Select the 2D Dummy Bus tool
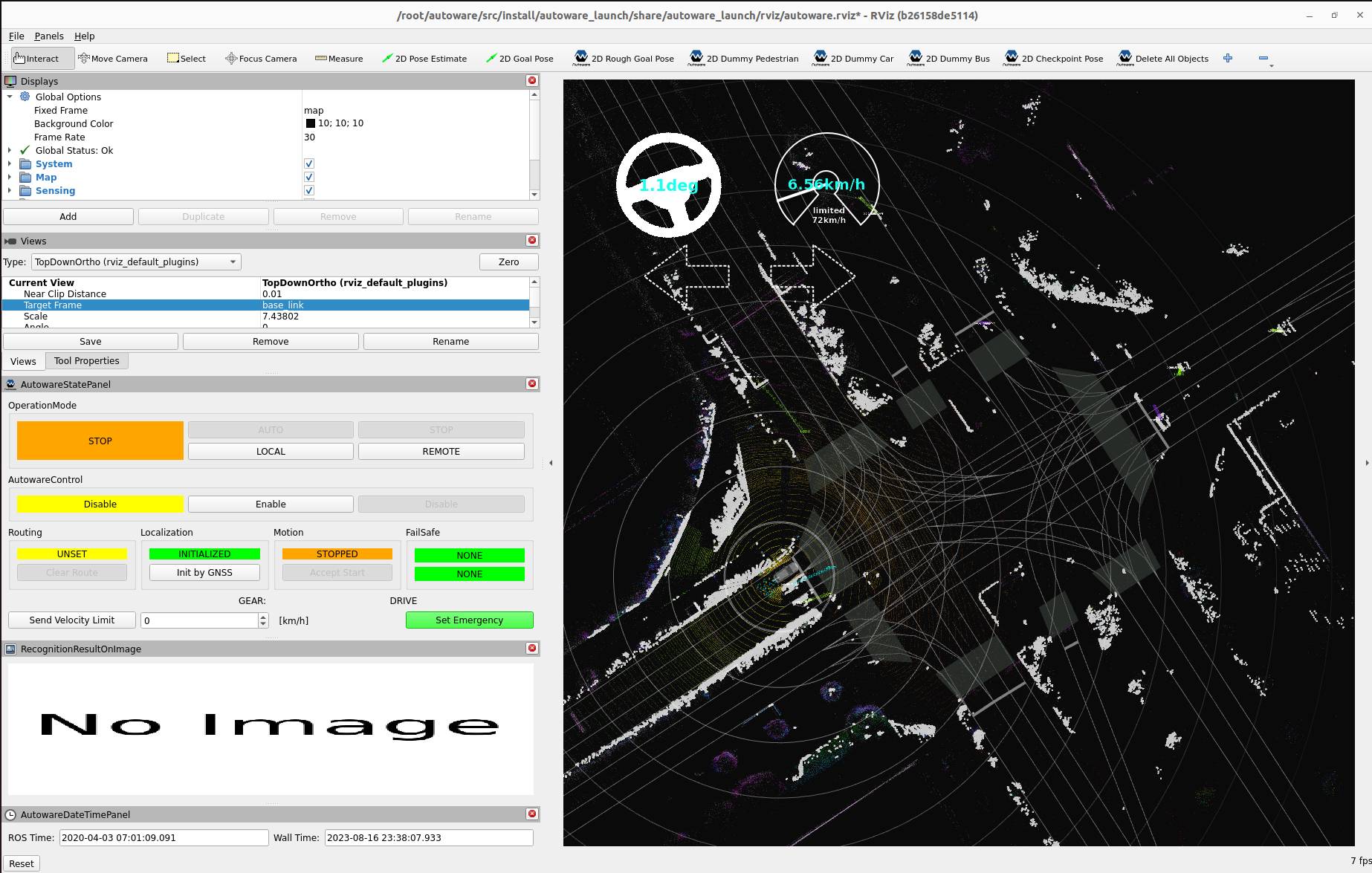Viewport: 1372px width, 873px height. pos(948,59)
